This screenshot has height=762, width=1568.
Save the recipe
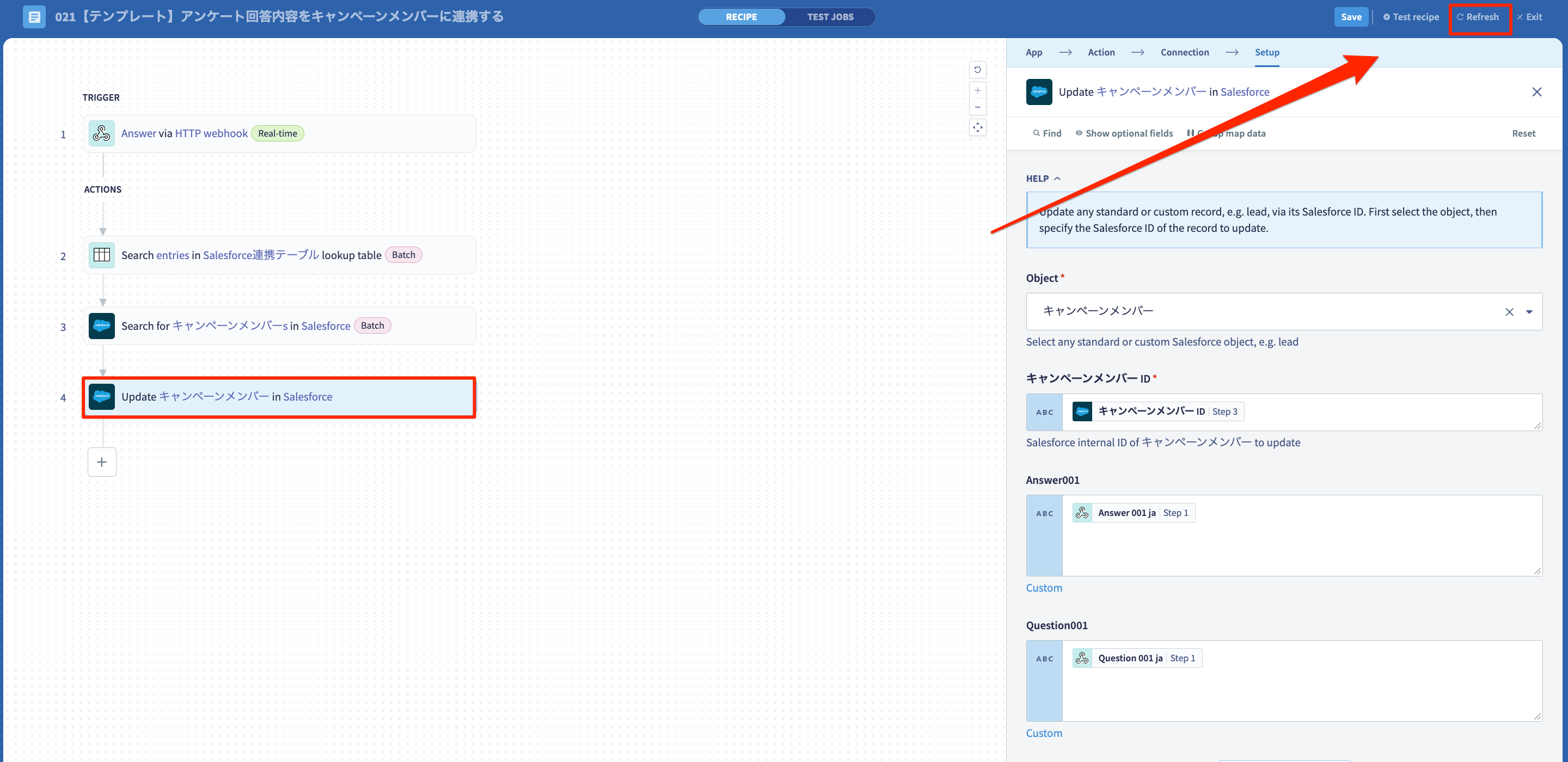[1351, 17]
